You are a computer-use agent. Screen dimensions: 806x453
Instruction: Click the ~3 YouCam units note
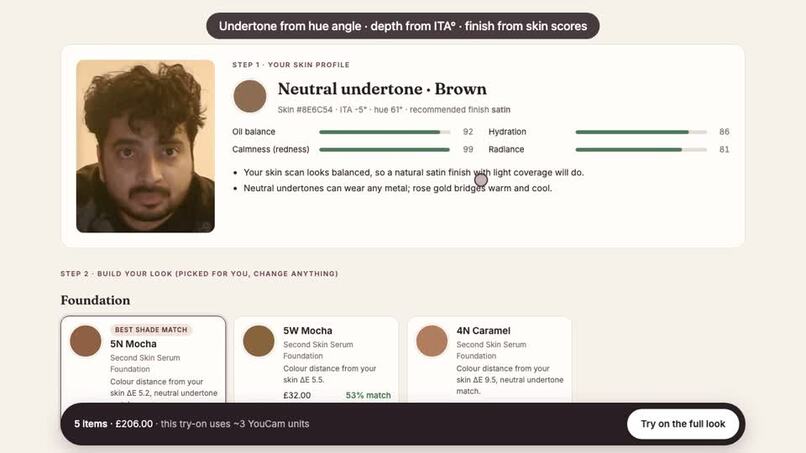235,424
